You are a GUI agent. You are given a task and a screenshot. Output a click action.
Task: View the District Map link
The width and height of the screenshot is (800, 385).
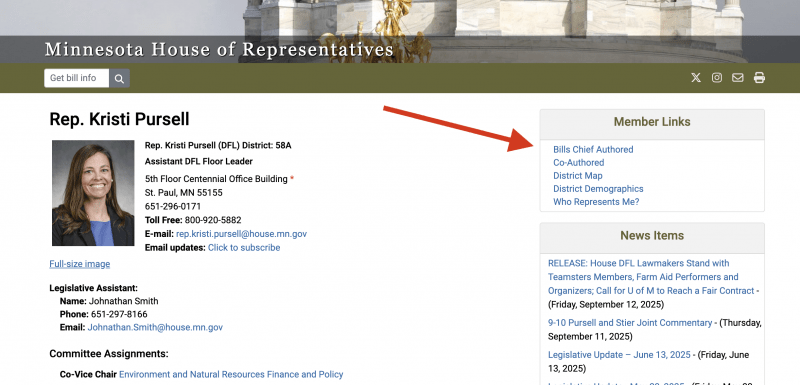(x=578, y=176)
